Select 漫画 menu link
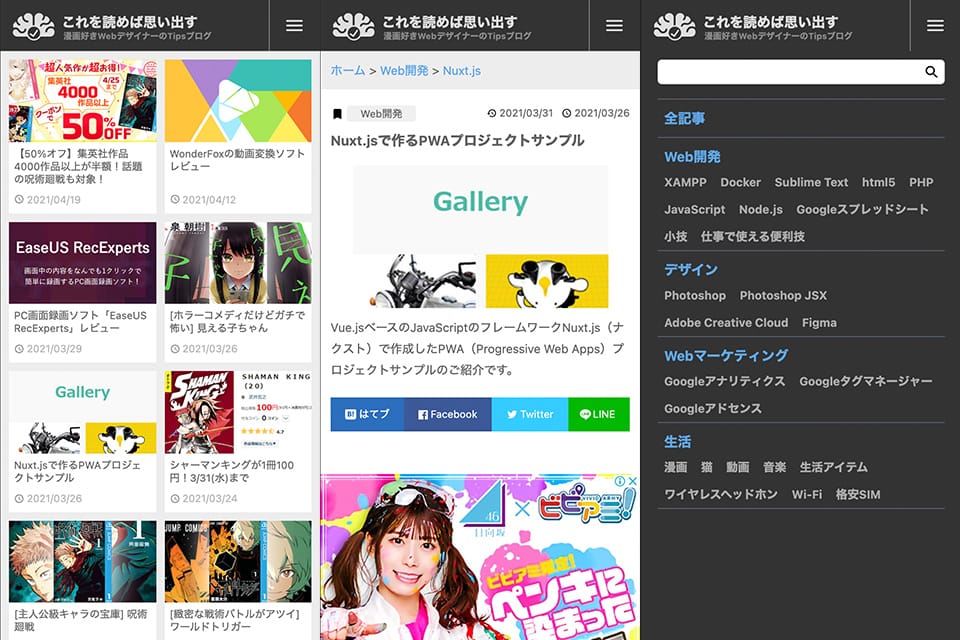This screenshot has height=640, width=960. point(676,467)
